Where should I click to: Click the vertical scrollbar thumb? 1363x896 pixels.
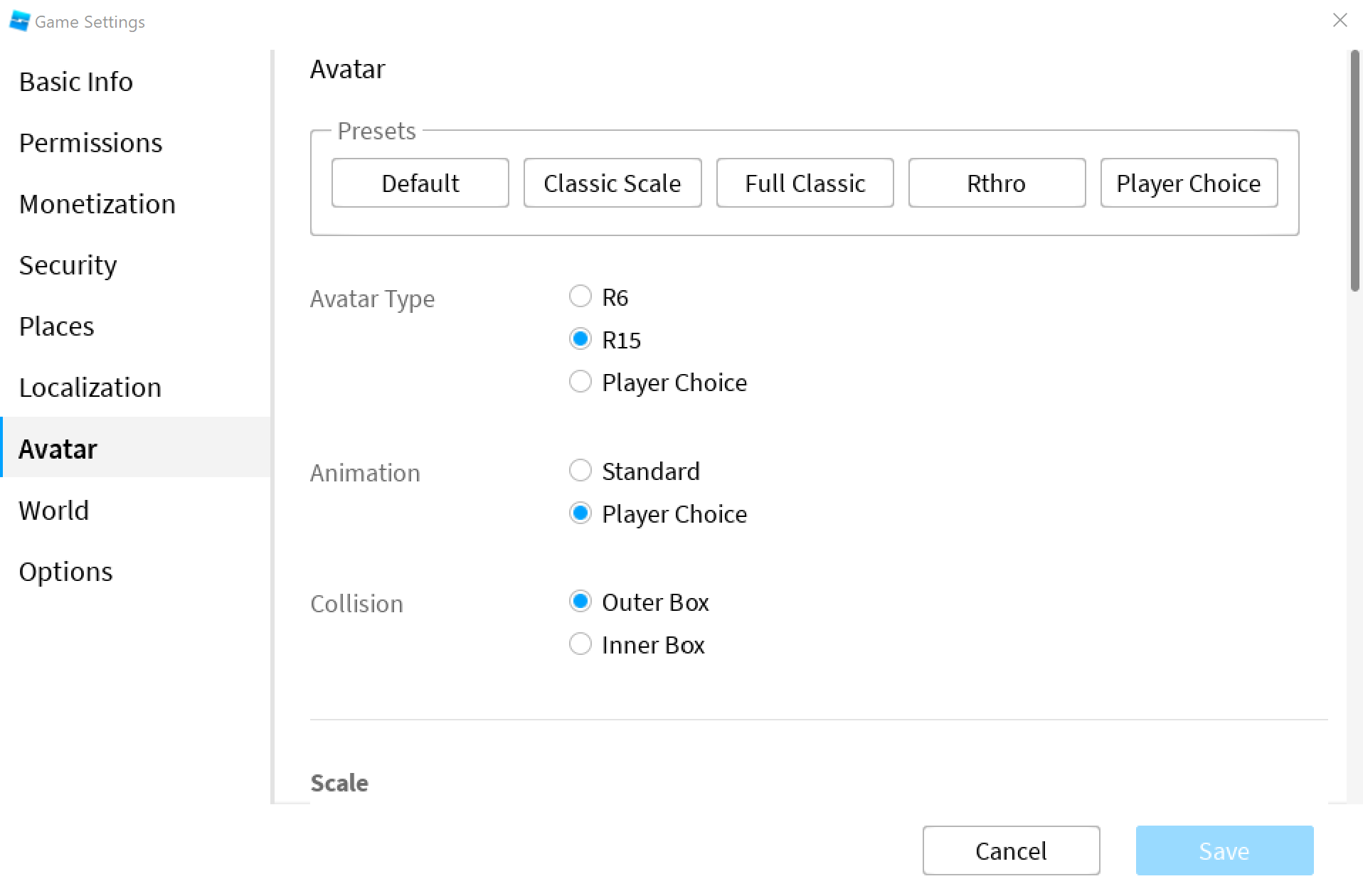click(1354, 171)
